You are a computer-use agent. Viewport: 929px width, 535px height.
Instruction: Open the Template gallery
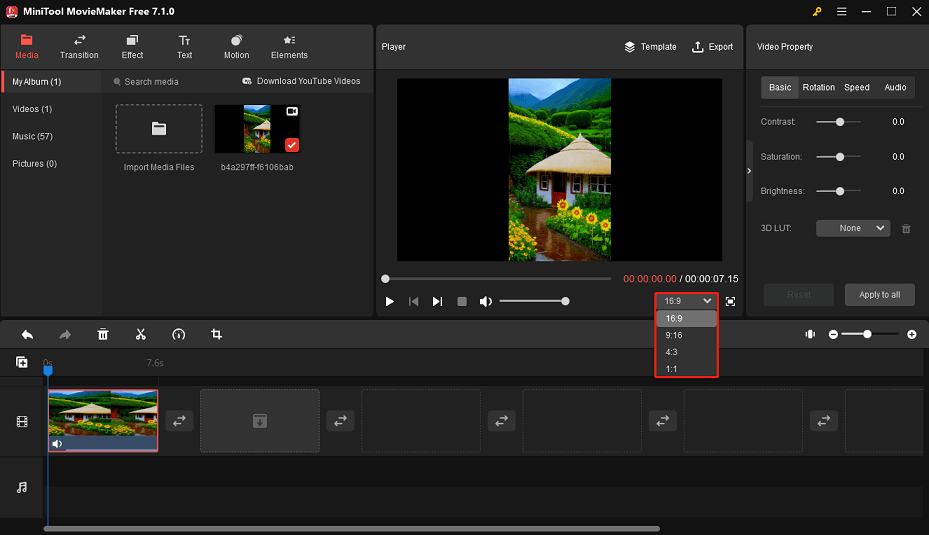point(650,47)
